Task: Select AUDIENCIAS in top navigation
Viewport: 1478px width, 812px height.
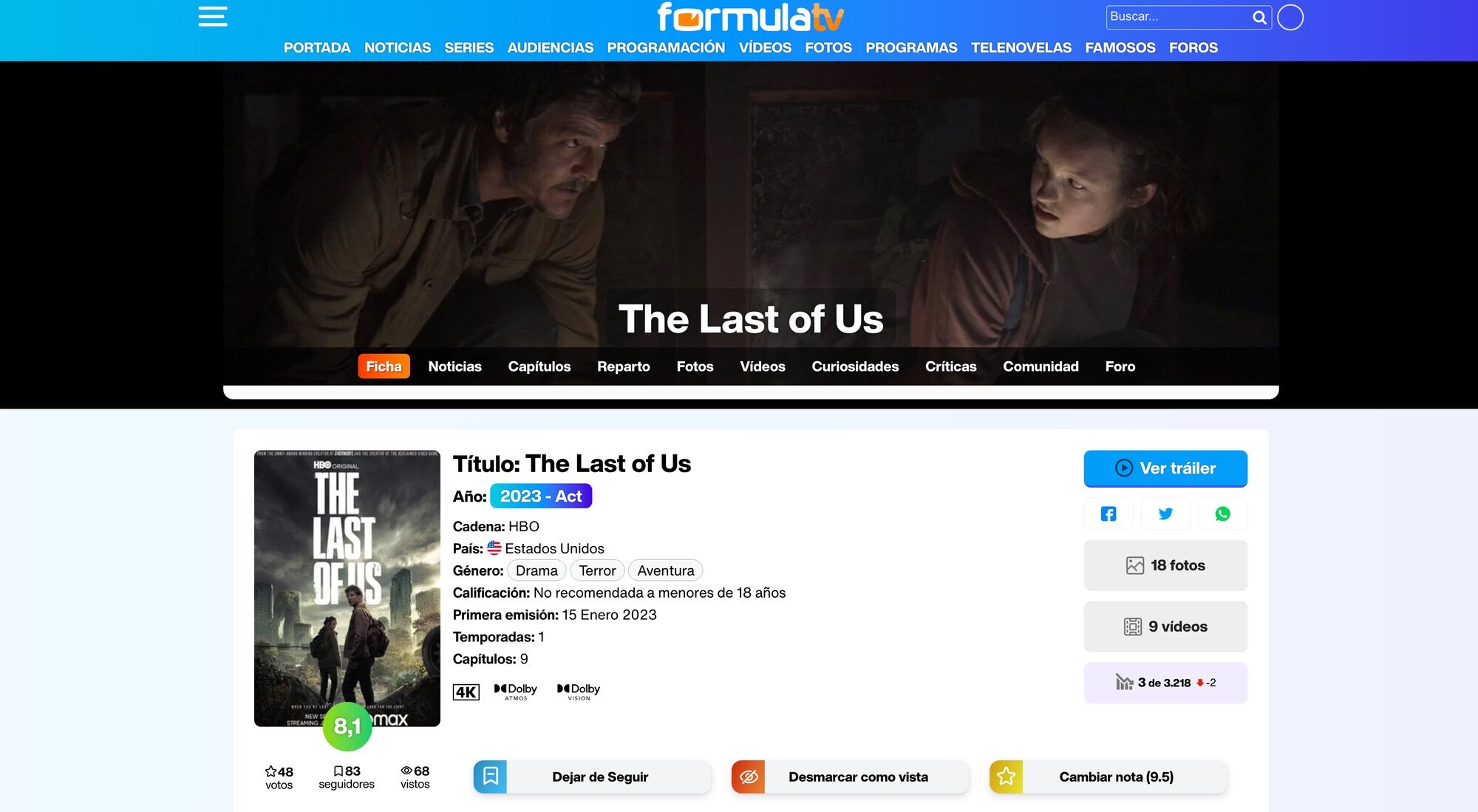Action: coord(550,47)
